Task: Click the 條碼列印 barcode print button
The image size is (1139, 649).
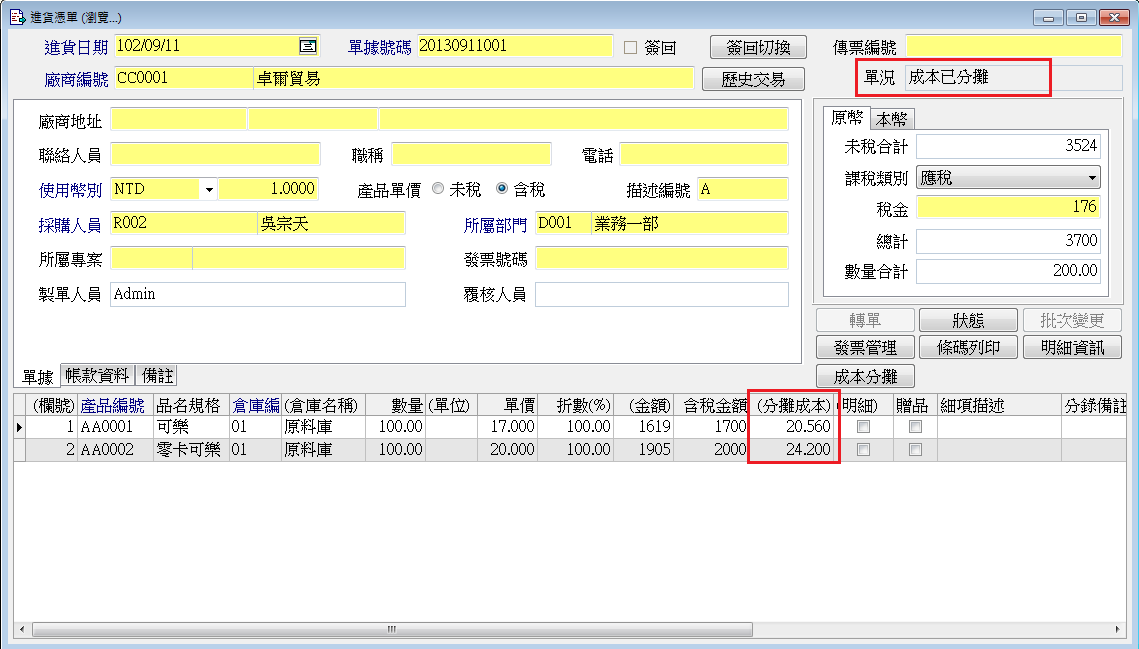Action: [x=967, y=347]
